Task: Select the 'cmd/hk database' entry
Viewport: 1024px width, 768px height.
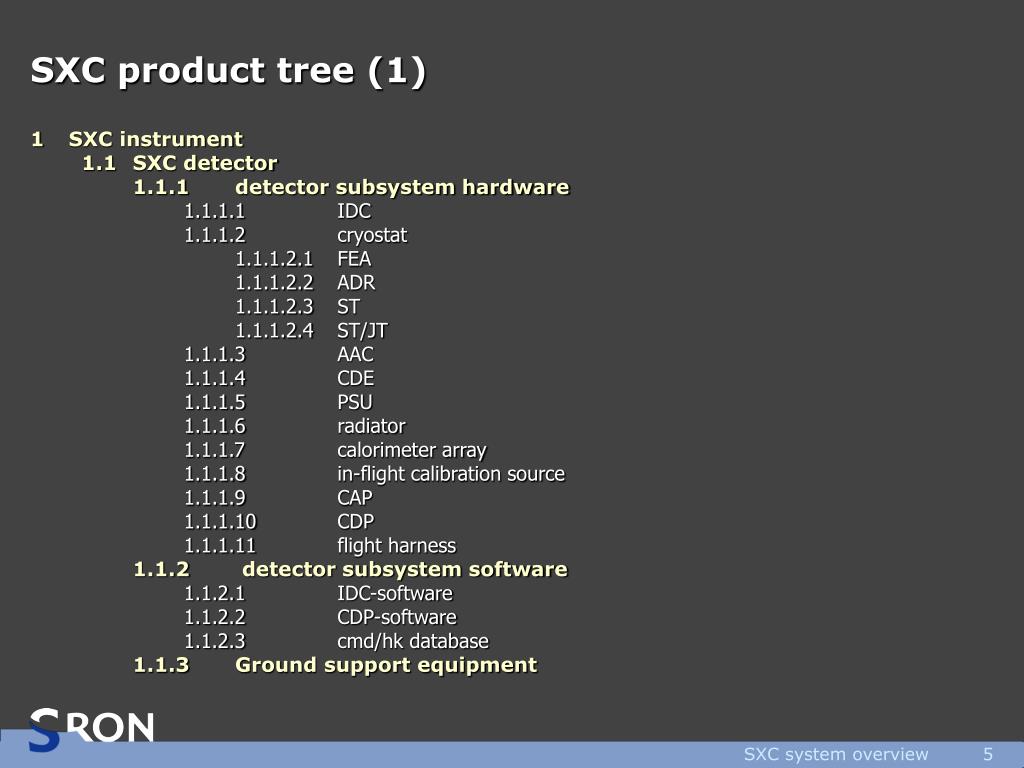Action: click(413, 641)
